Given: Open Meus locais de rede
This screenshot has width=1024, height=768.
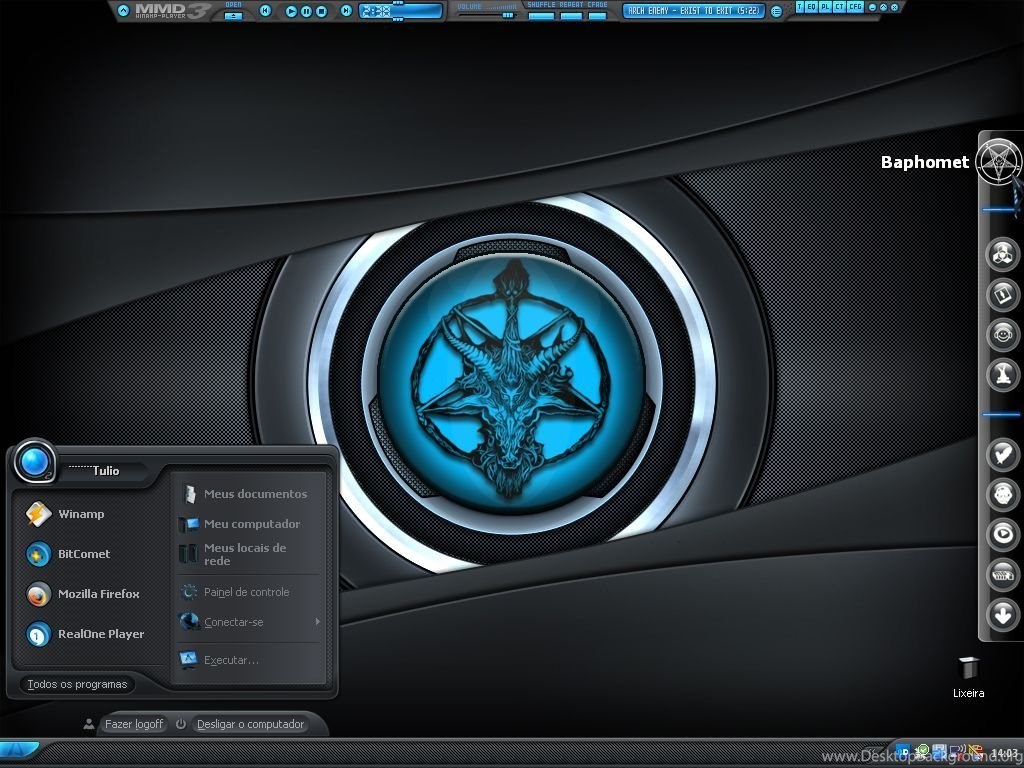Looking at the screenshot, I should pos(234,554).
